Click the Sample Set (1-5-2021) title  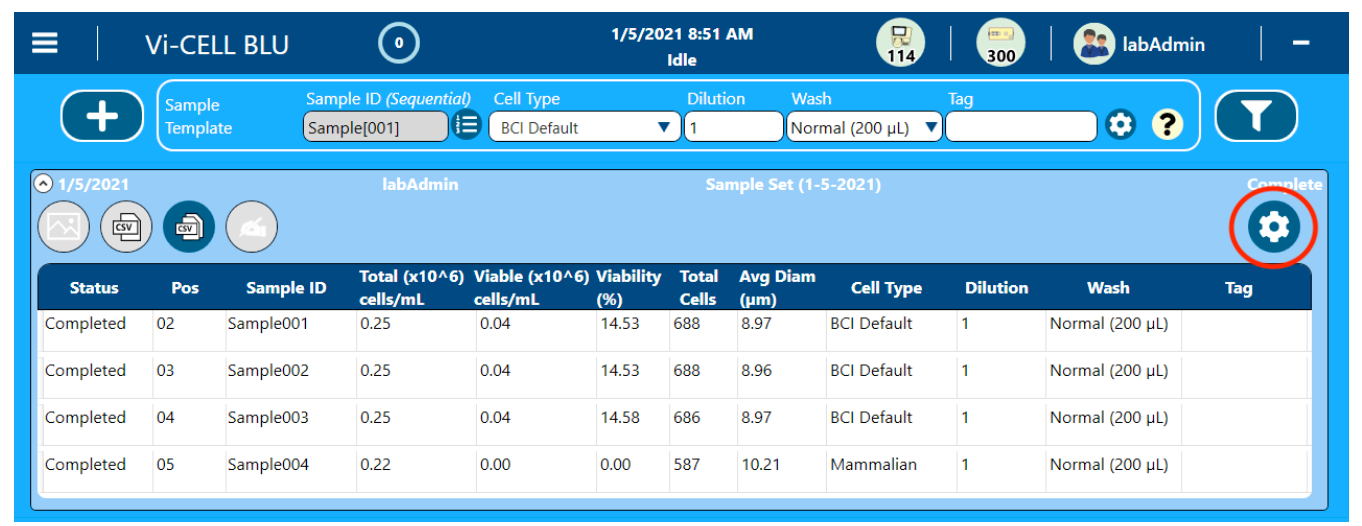pyautogui.click(x=793, y=185)
